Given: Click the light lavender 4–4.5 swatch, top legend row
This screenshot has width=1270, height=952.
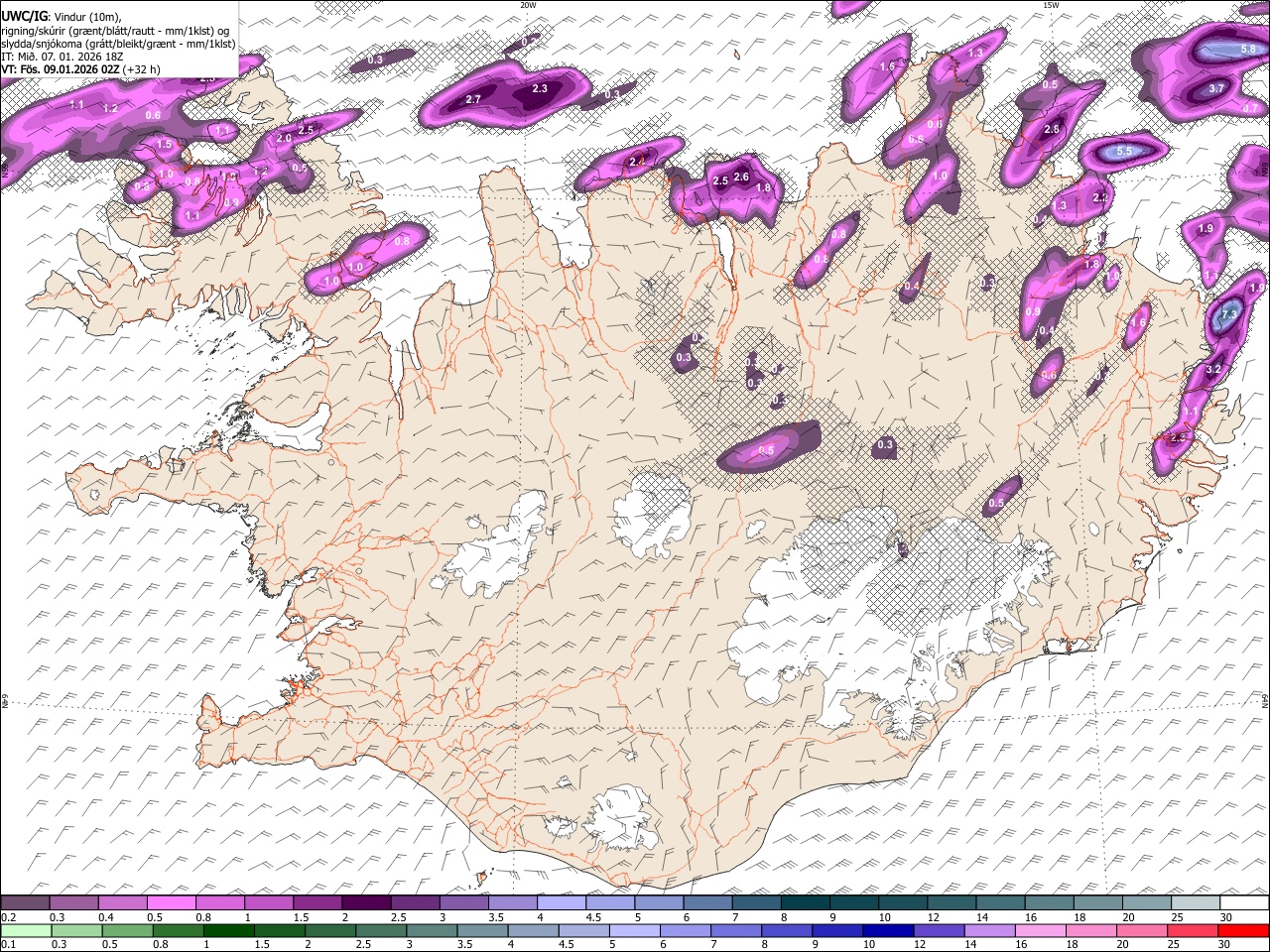Looking at the screenshot, I should click(561, 902).
